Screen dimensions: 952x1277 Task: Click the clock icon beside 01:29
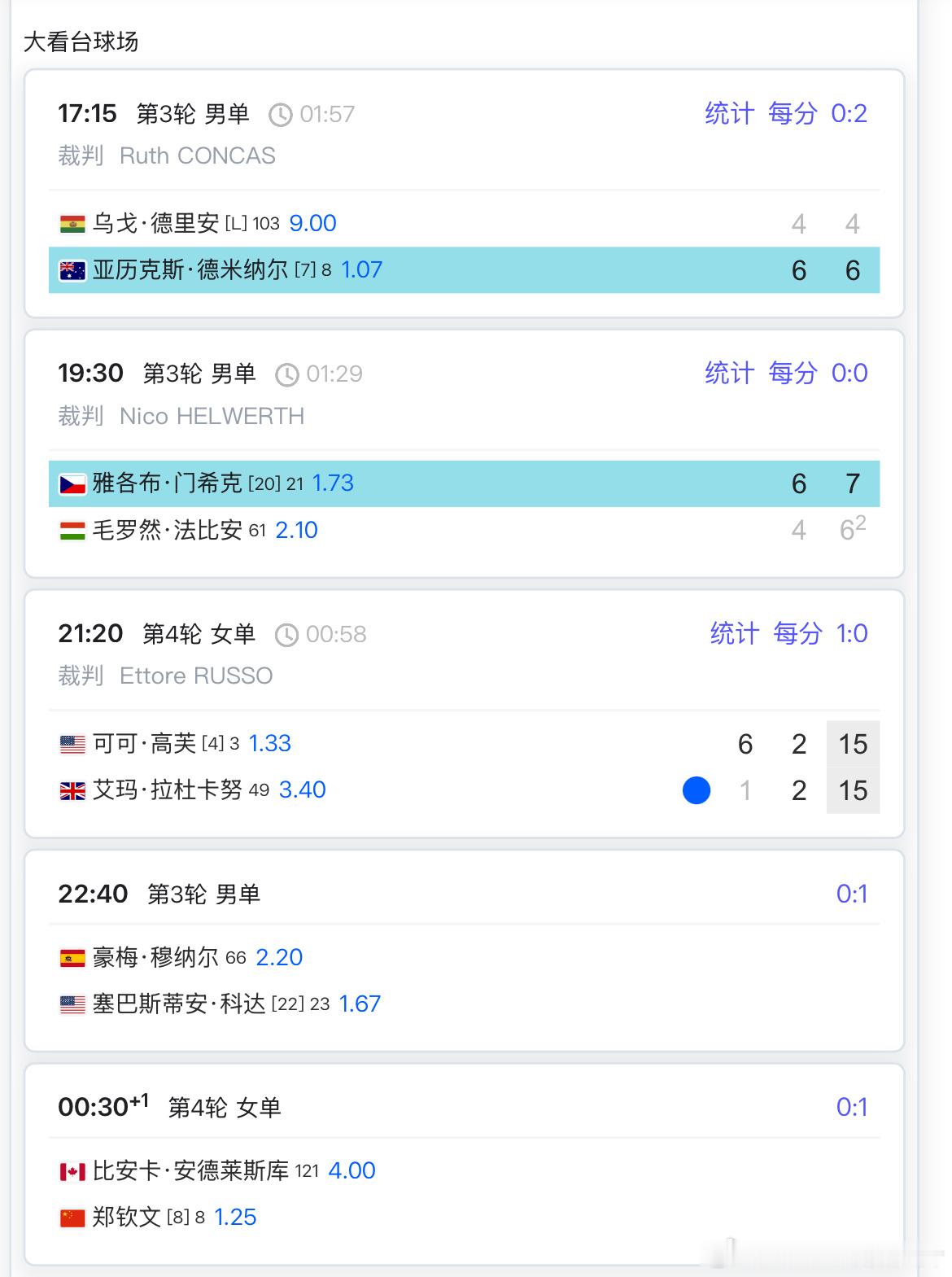pos(287,375)
